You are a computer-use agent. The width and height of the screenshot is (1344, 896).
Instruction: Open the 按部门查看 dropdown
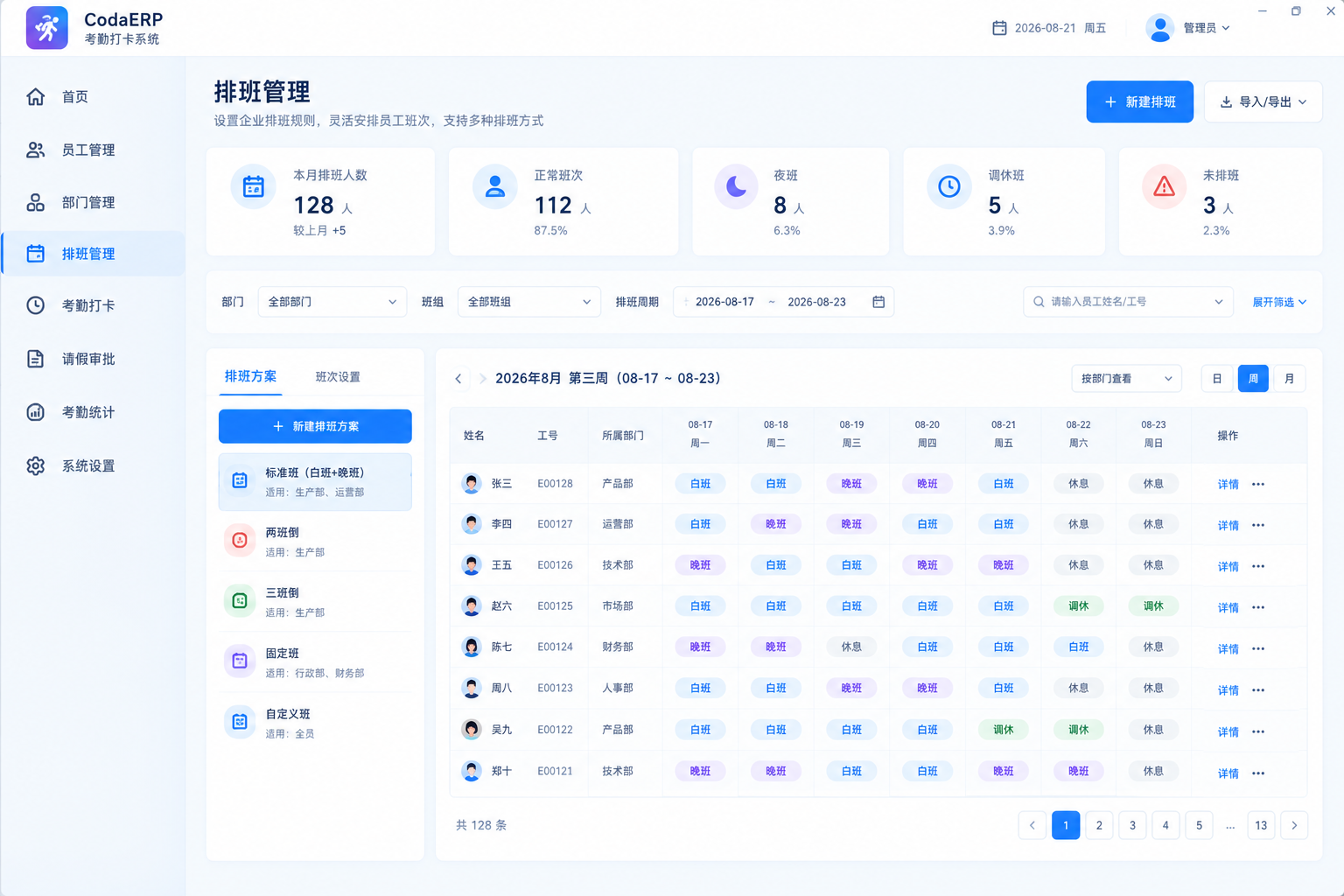(x=1127, y=379)
